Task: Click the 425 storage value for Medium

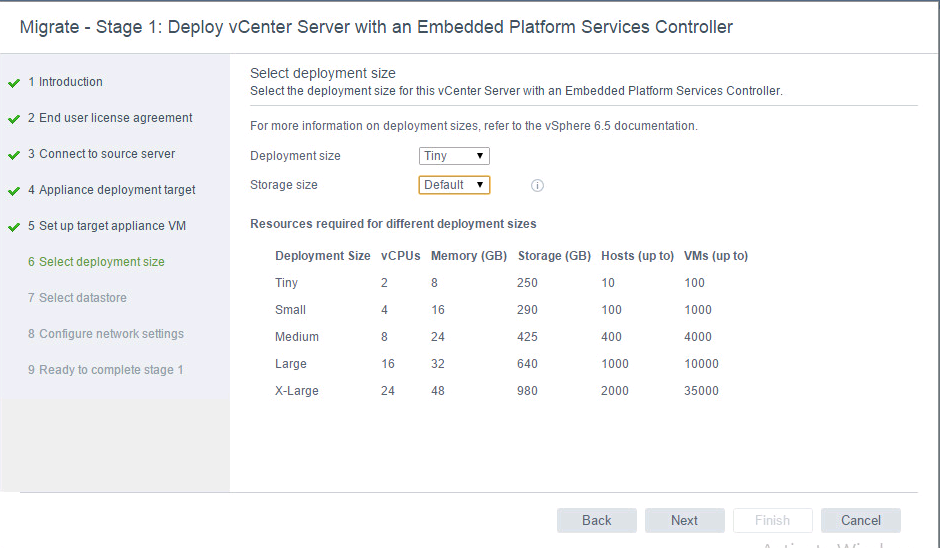Action: [x=527, y=336]
